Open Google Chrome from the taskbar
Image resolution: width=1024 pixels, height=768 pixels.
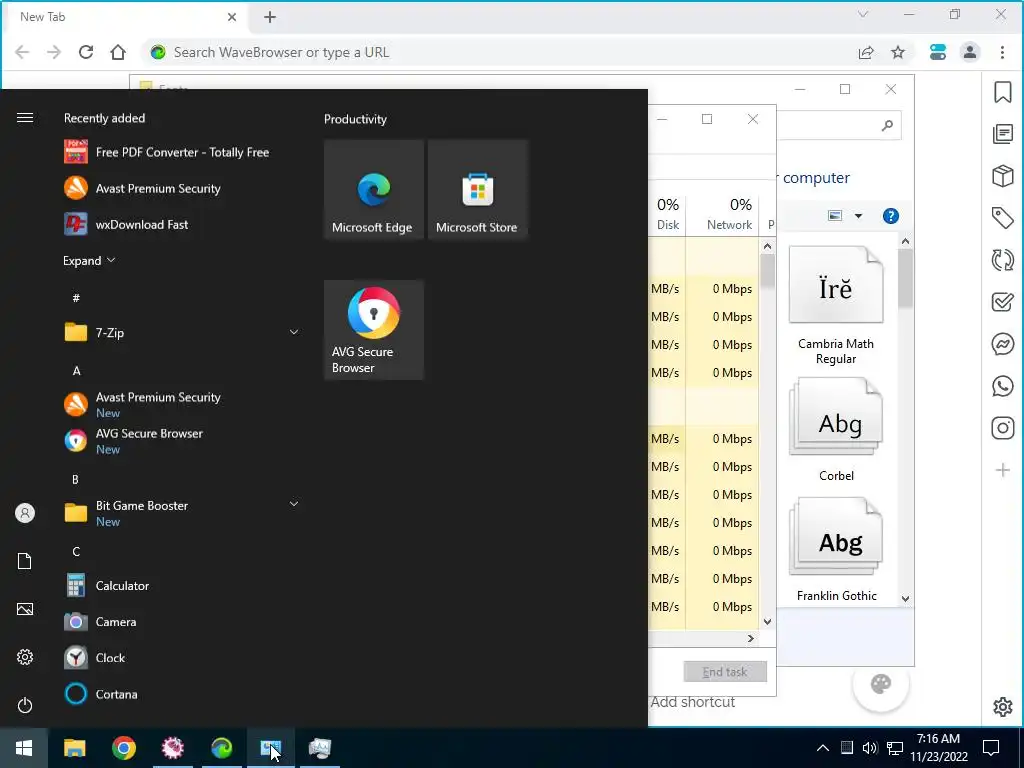pos(123,748)
